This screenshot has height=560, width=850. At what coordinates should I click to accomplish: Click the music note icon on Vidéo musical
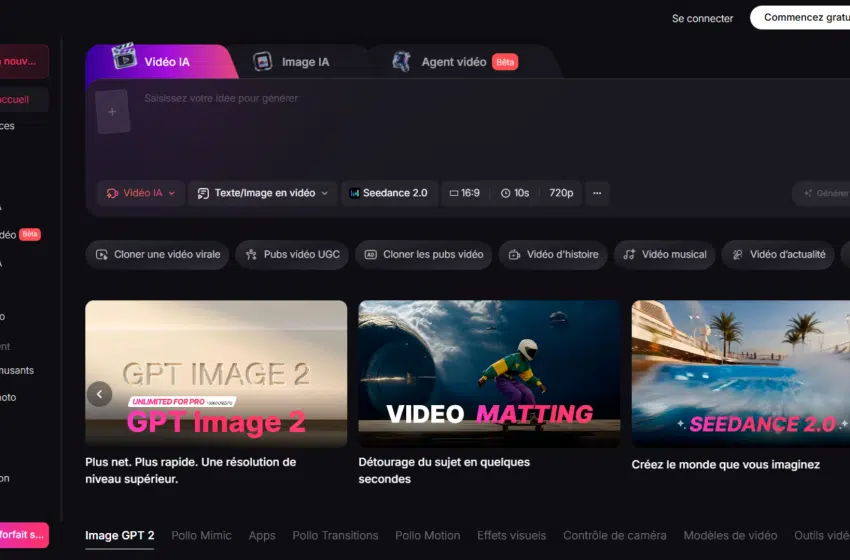point(629,254)
